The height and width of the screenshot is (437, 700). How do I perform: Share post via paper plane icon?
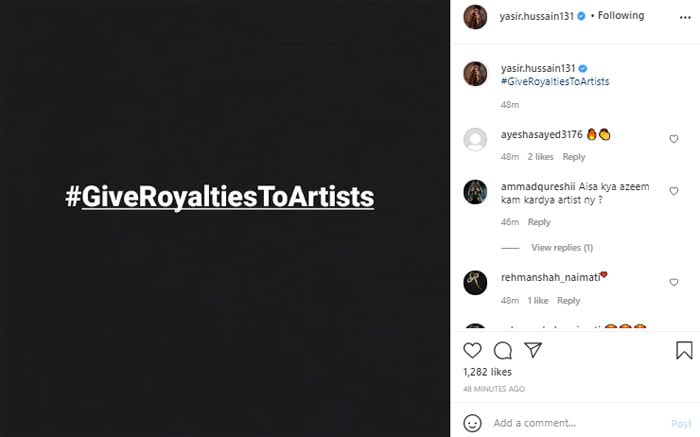[533, 350]
